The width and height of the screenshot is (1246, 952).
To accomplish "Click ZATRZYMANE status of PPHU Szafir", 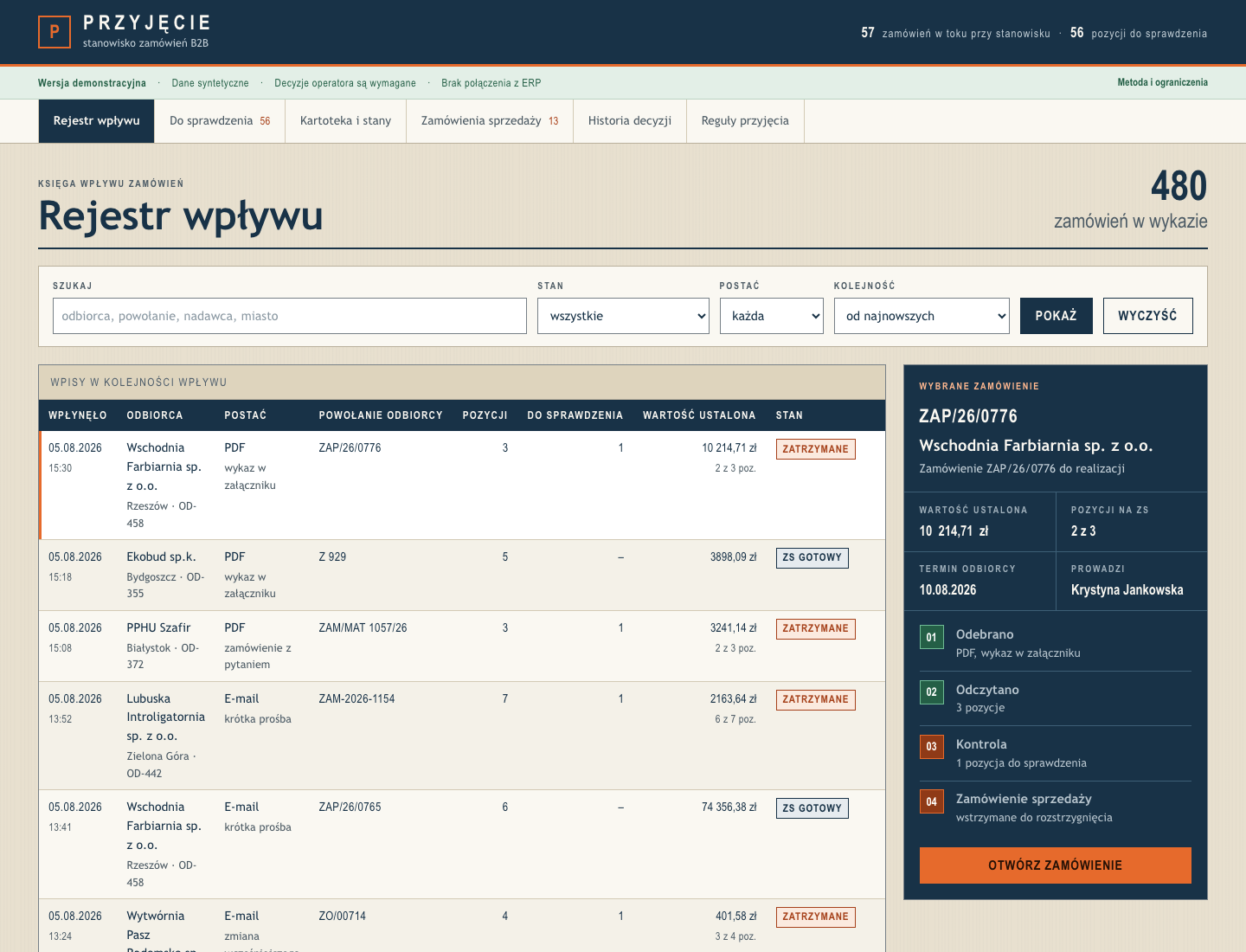I will (815, 628).
